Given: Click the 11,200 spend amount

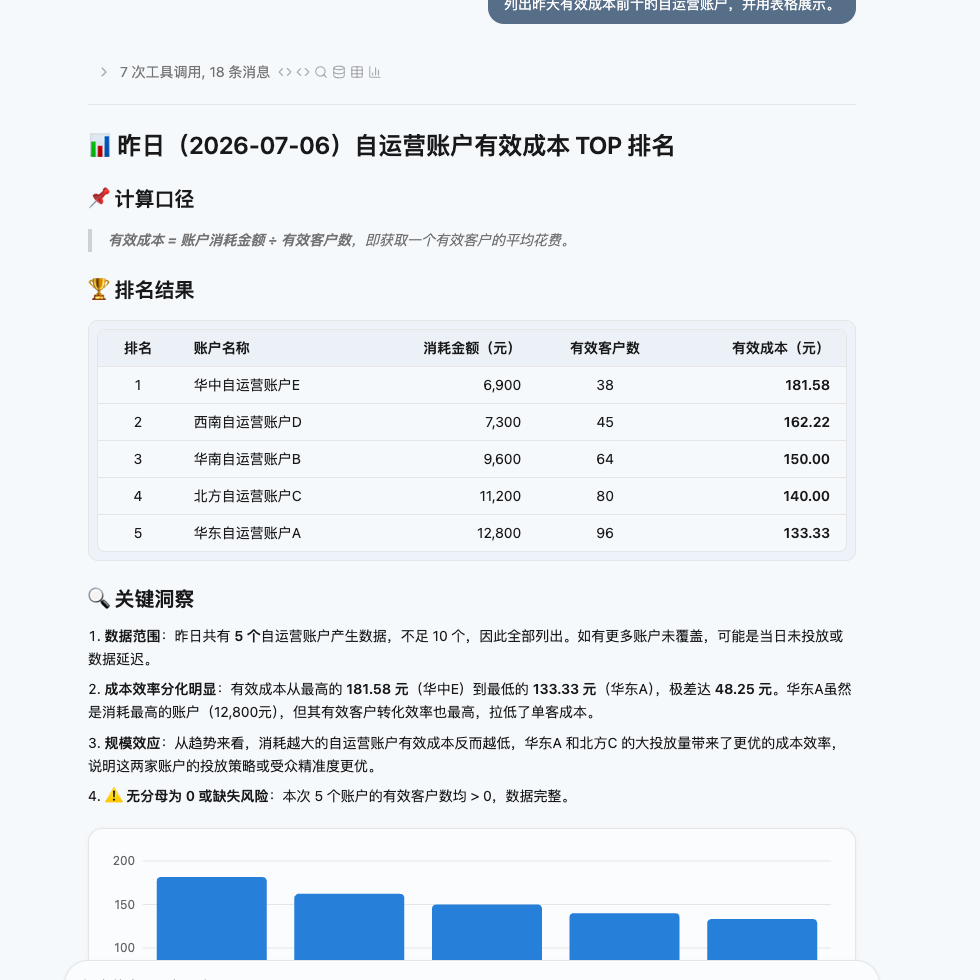Looking at the screenshot, I should tap(500, 496).
